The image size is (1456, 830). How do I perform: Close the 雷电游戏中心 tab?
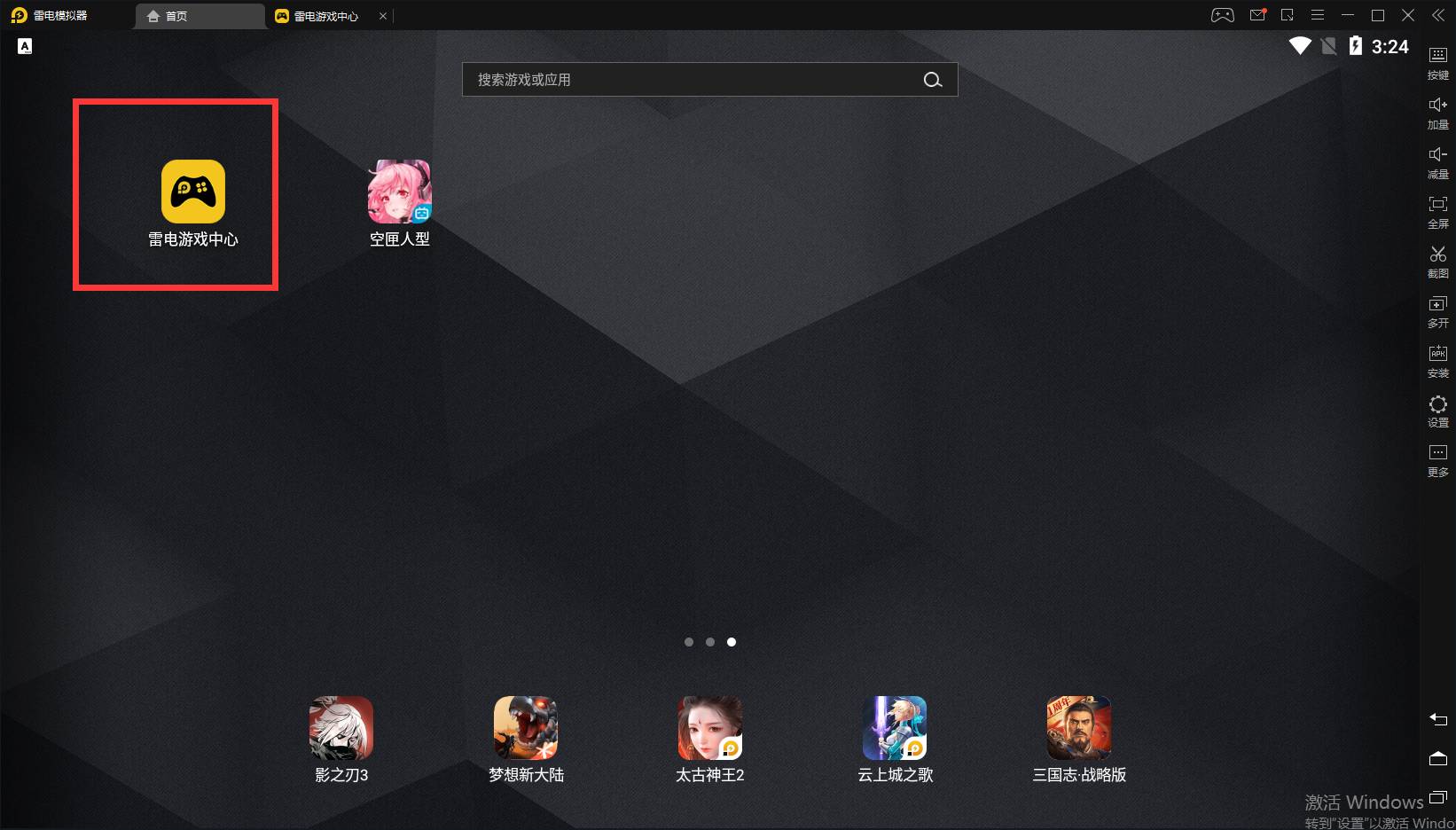[383, 16]
